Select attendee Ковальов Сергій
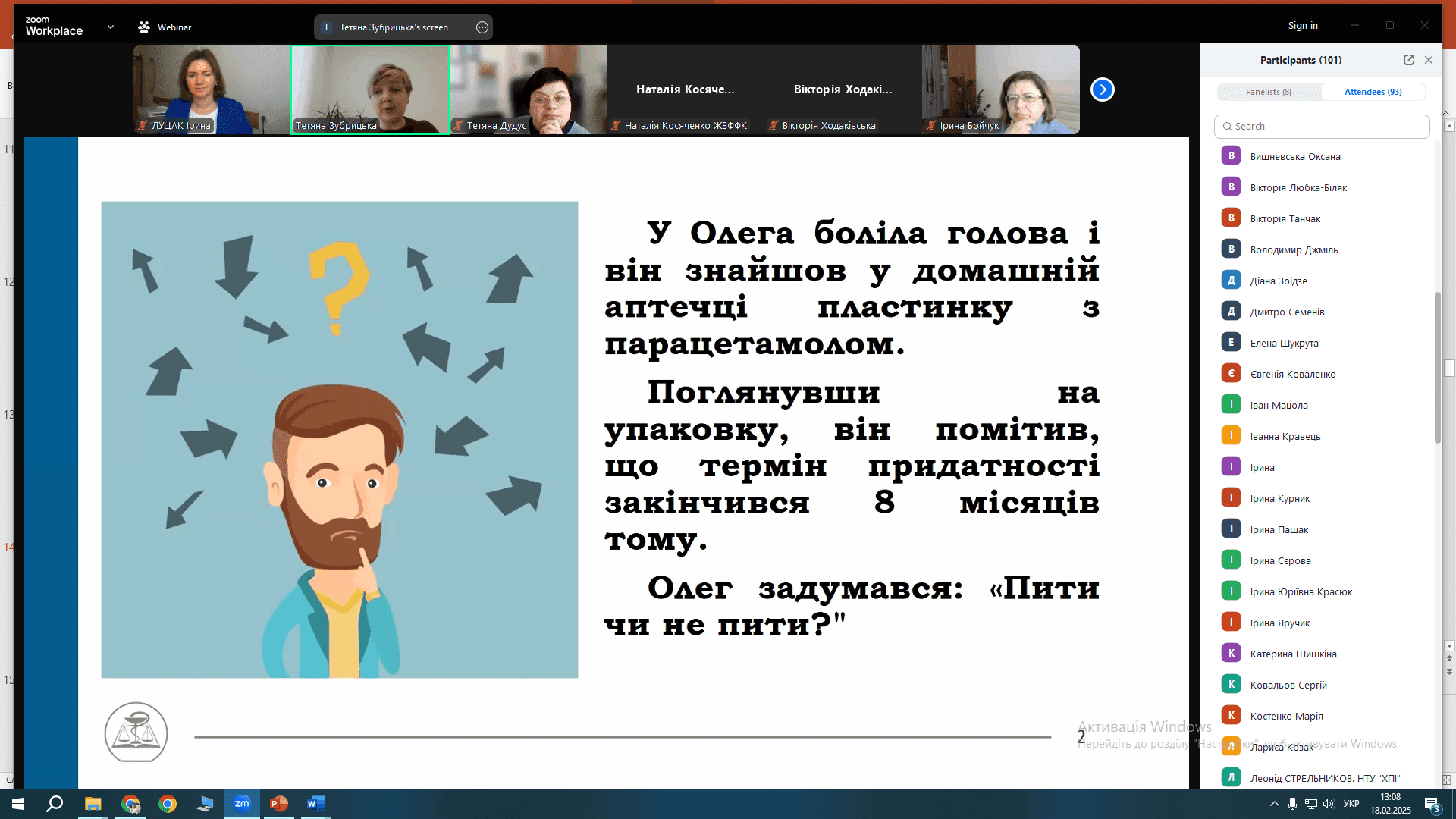1456x819 pixels. (1323, 685)
